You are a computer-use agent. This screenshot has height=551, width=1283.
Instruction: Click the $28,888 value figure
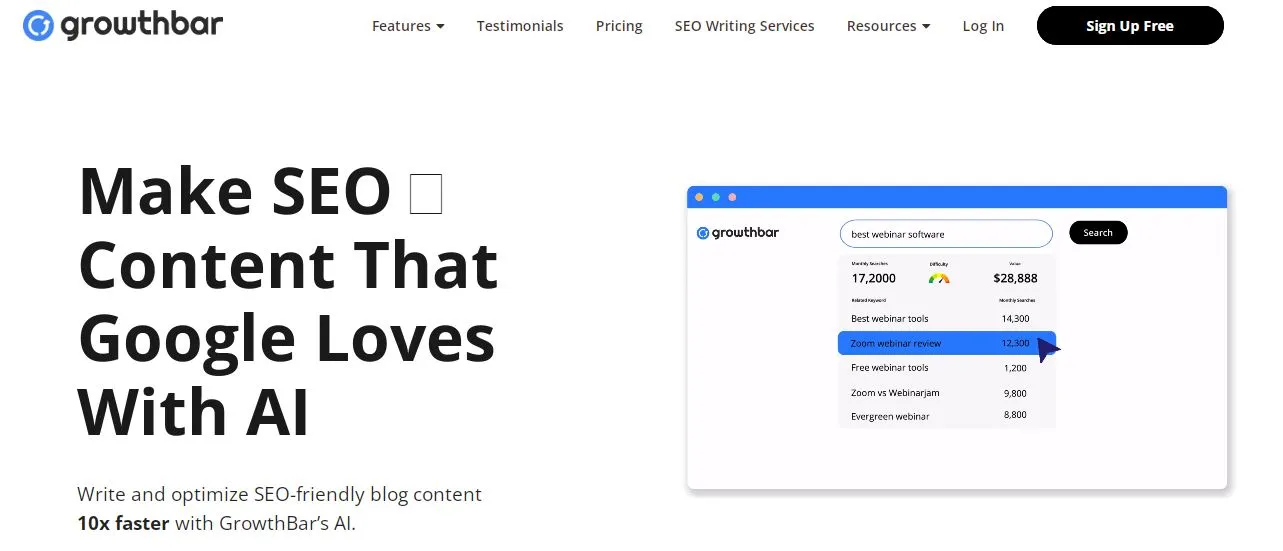(1015, 278)
